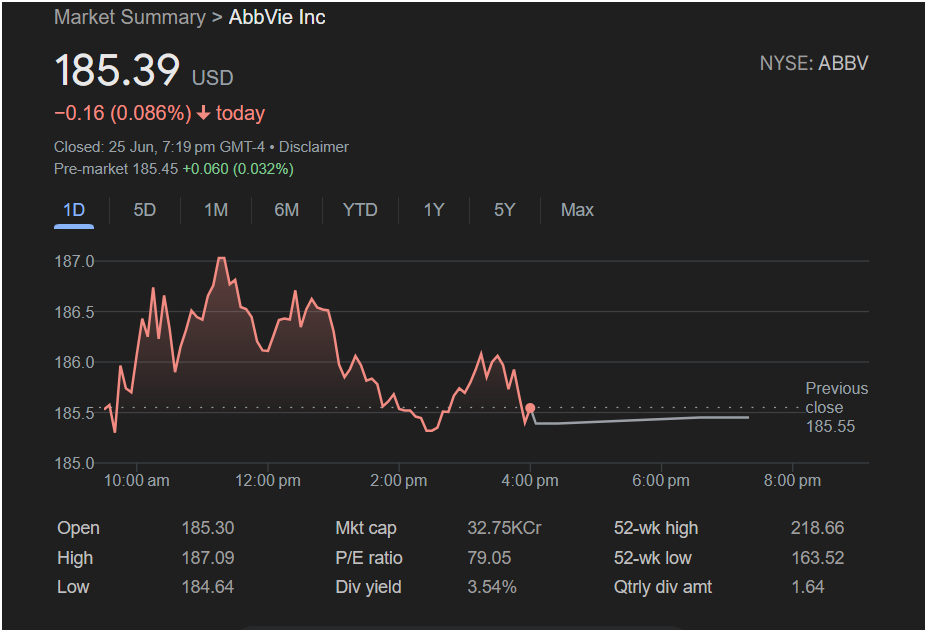The height and width of the screenshot is (632, 927).
Task: Click the pre-market +0.060 (0.032%) value
Action: 238,169
